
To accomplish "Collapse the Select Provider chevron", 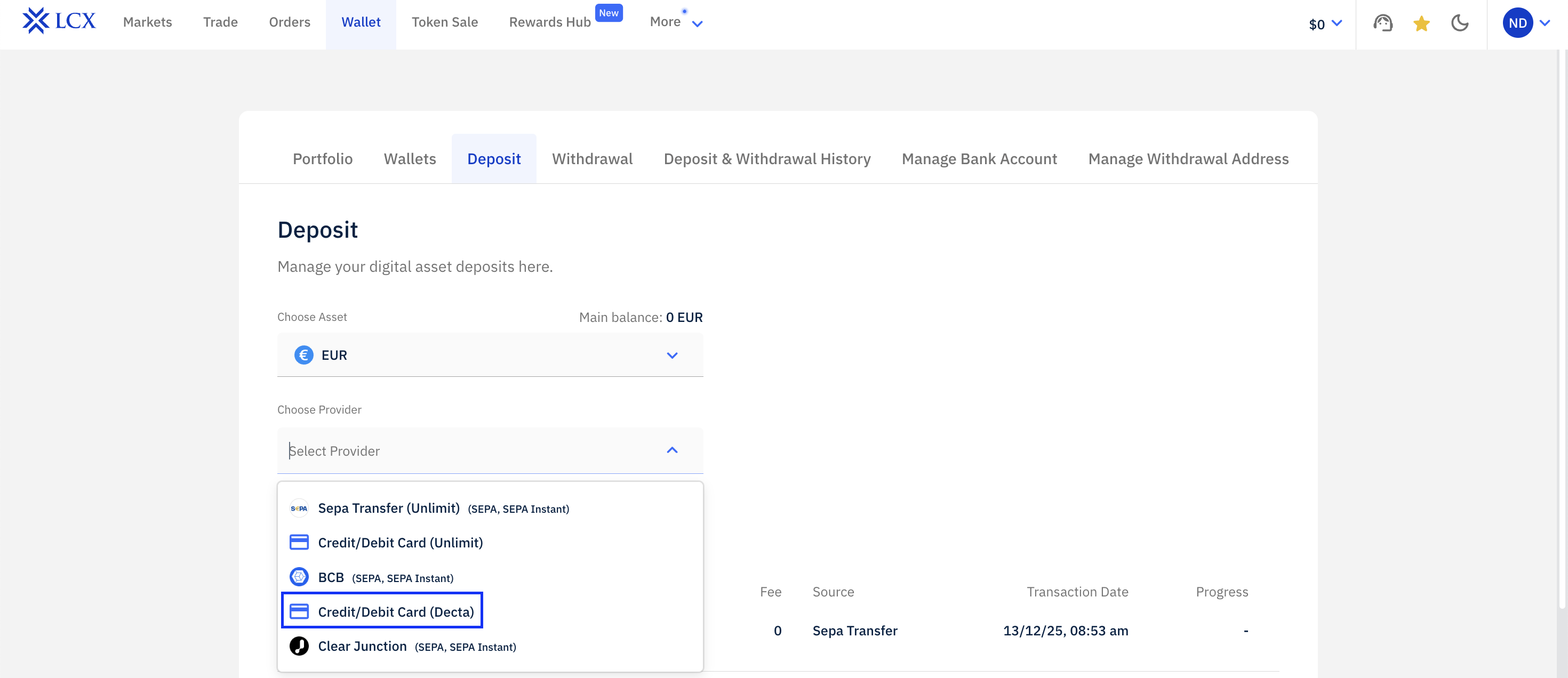I will [x=671, y=450].
